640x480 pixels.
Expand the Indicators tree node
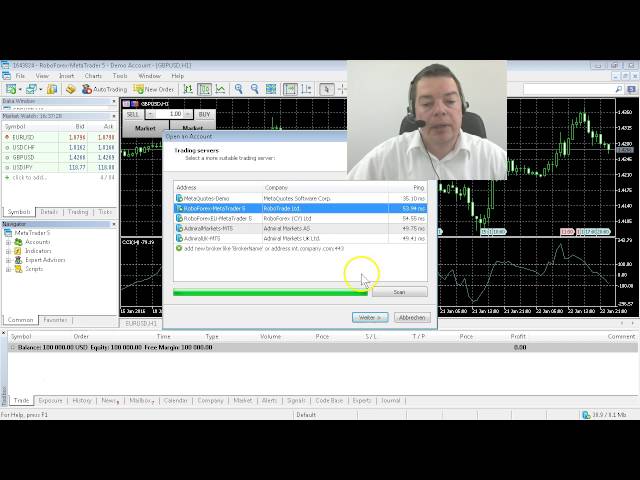click(8, 251)
